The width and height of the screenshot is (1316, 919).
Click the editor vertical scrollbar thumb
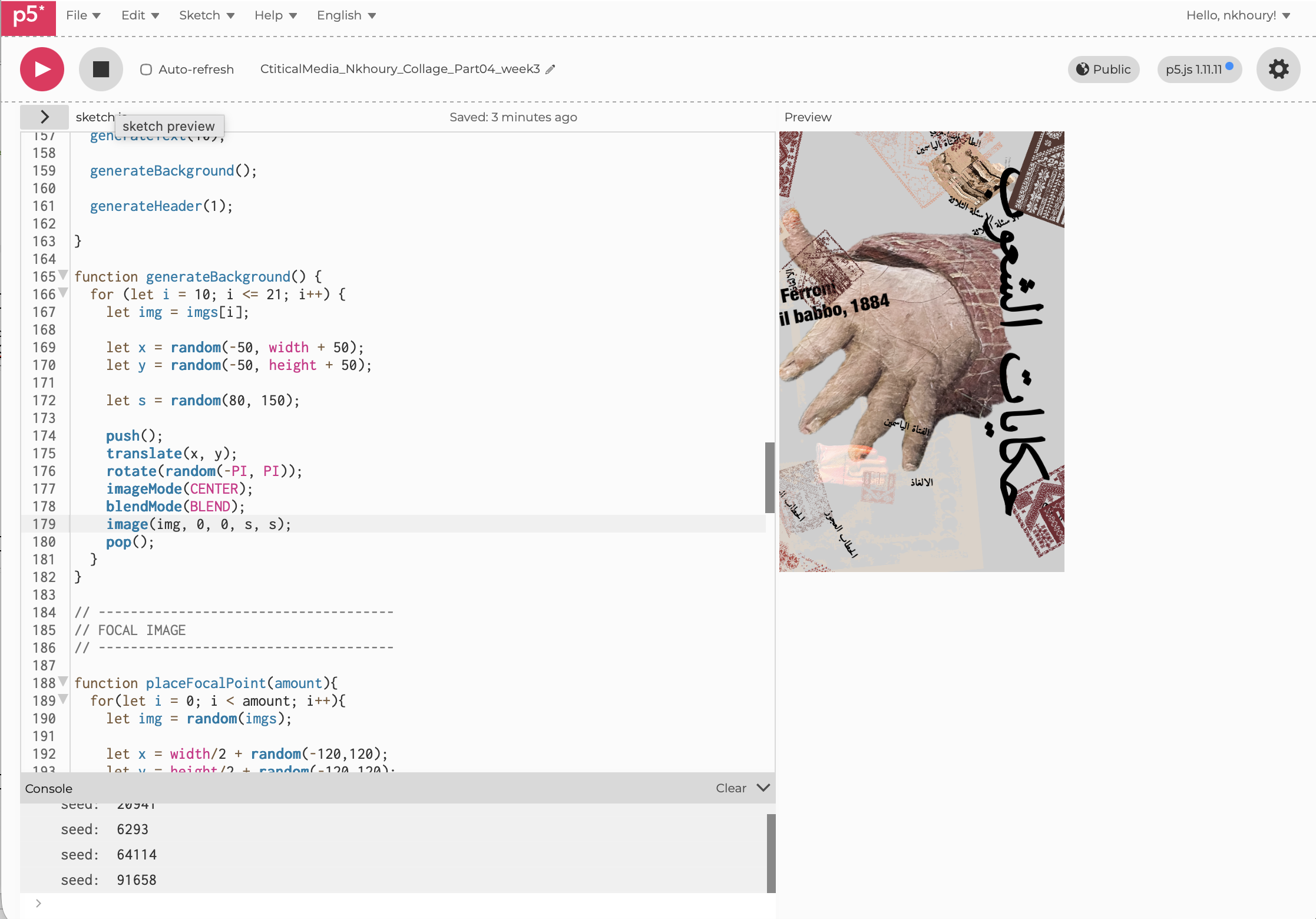click(769, 477)
